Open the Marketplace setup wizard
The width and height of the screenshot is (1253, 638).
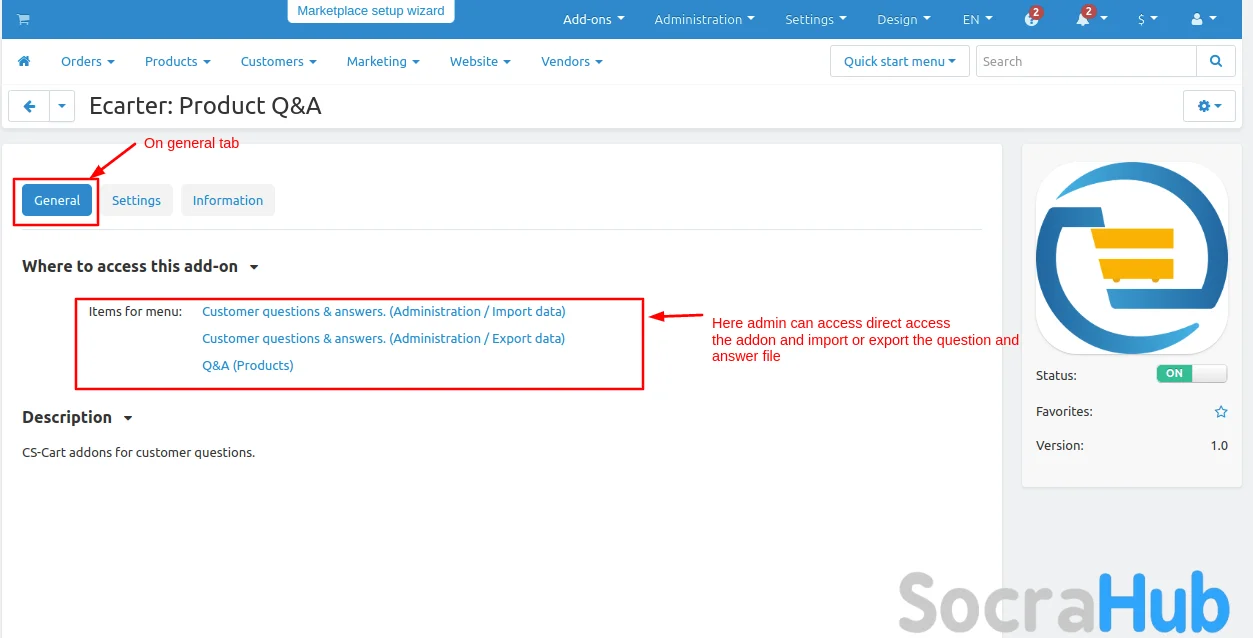pos(371,11)
